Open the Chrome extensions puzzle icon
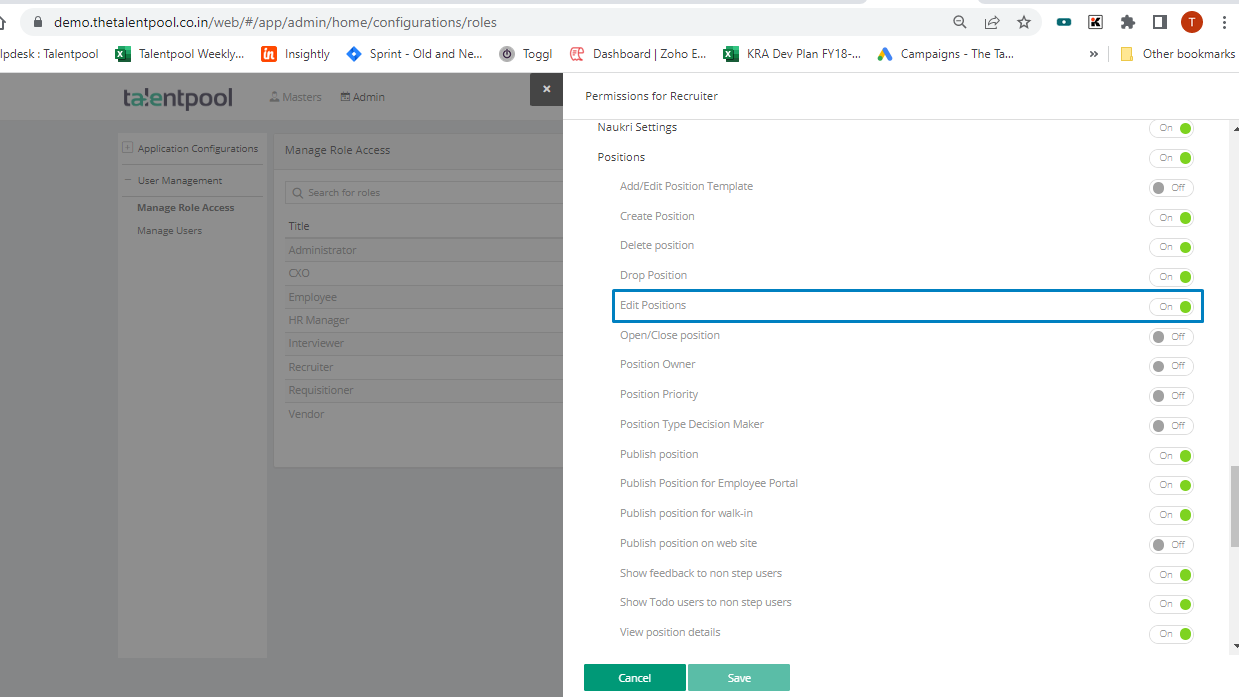This screenshot has width=1239, height=697. pyautogui.click(x=1128, y=22)
